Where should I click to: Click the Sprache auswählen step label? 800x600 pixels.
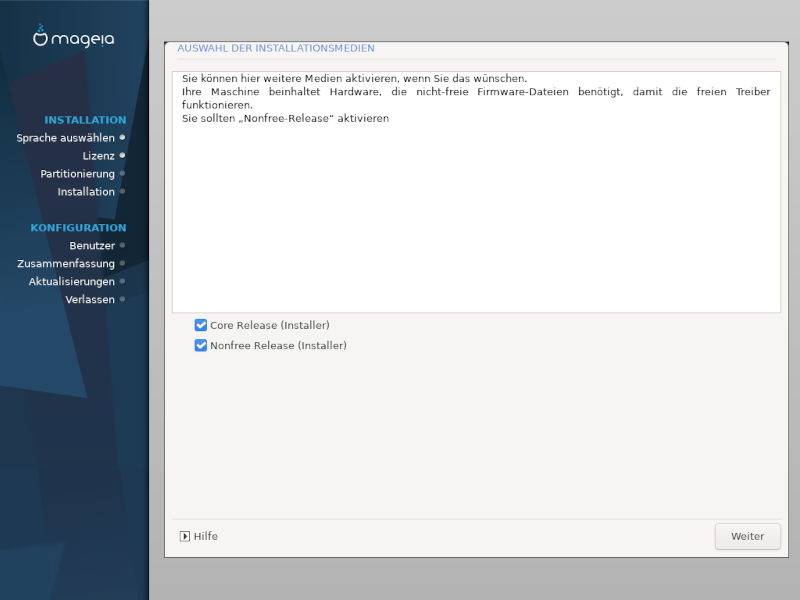pyautogui.click(x=65, y=138)
